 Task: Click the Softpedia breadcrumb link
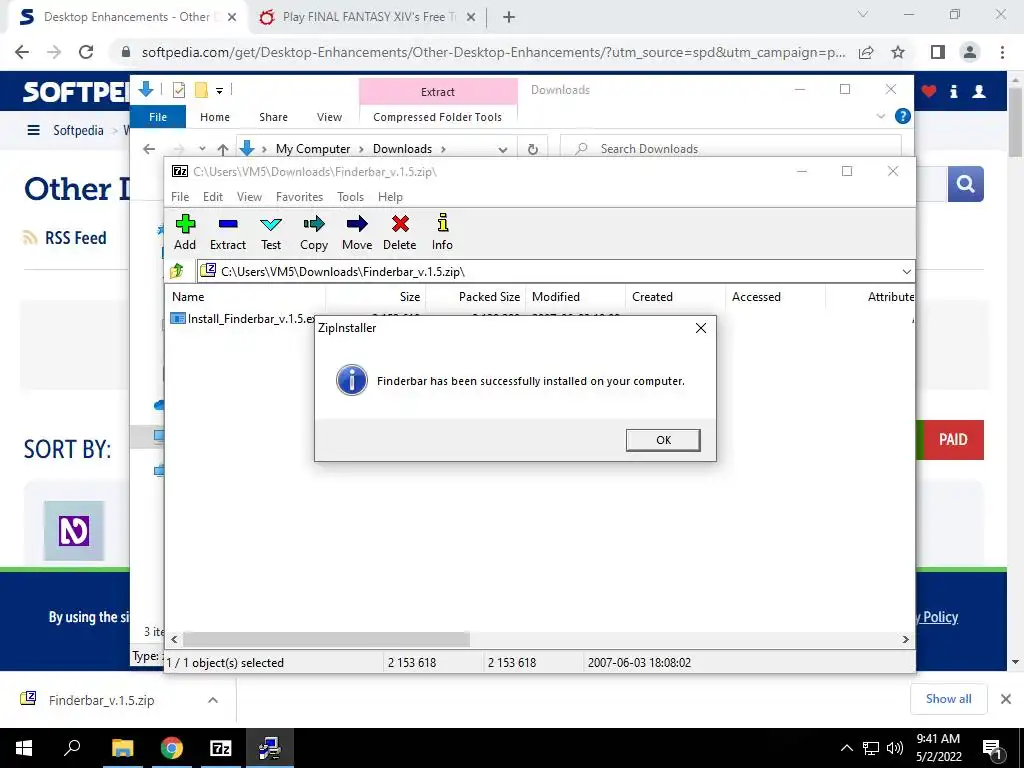coord(78,131)
